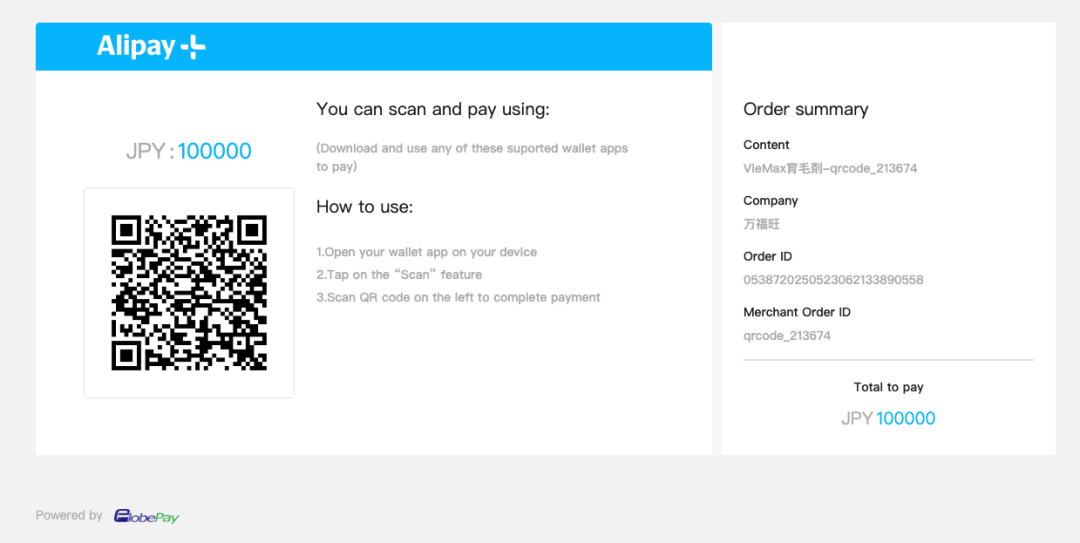Click the GlobePay logo in footer
The image size is (1080, 543).
pos(146,516)
